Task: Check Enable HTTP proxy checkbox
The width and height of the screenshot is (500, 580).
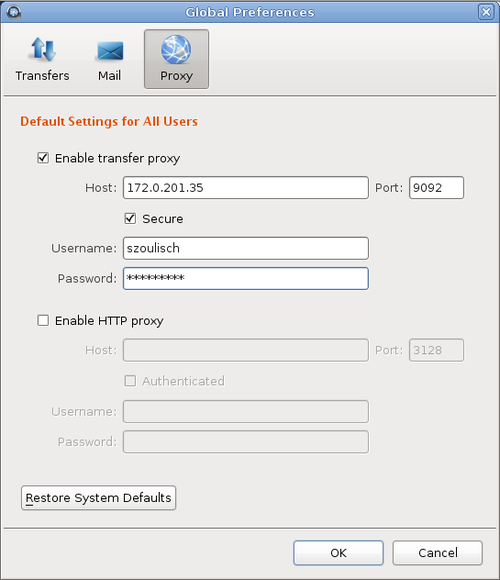Action: point(43,320)
